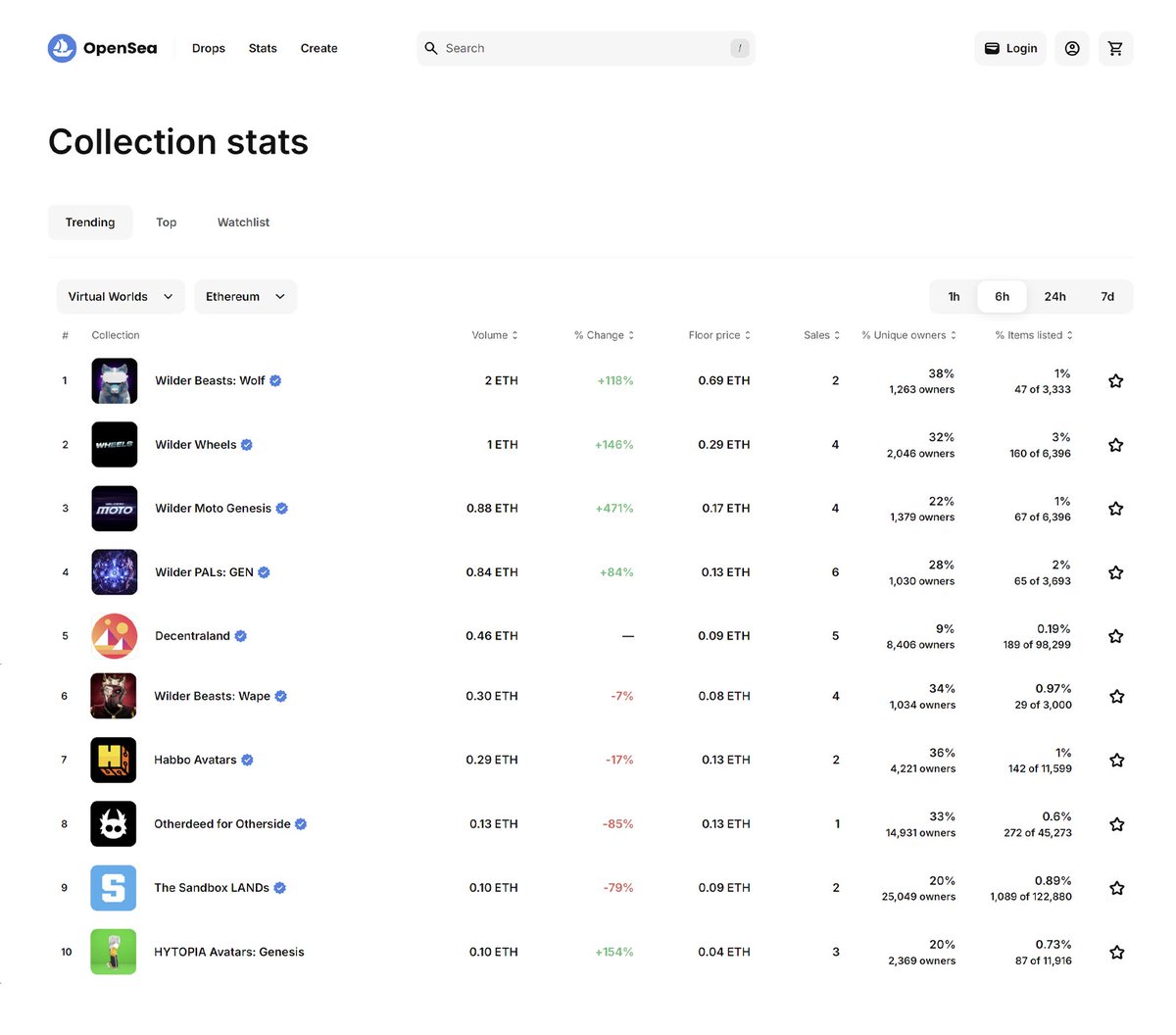Image resolution: width=1176 pixels, height=1035 pixels.
Task: Click the 14,931 owners text
Action: (x=920, y=833)
